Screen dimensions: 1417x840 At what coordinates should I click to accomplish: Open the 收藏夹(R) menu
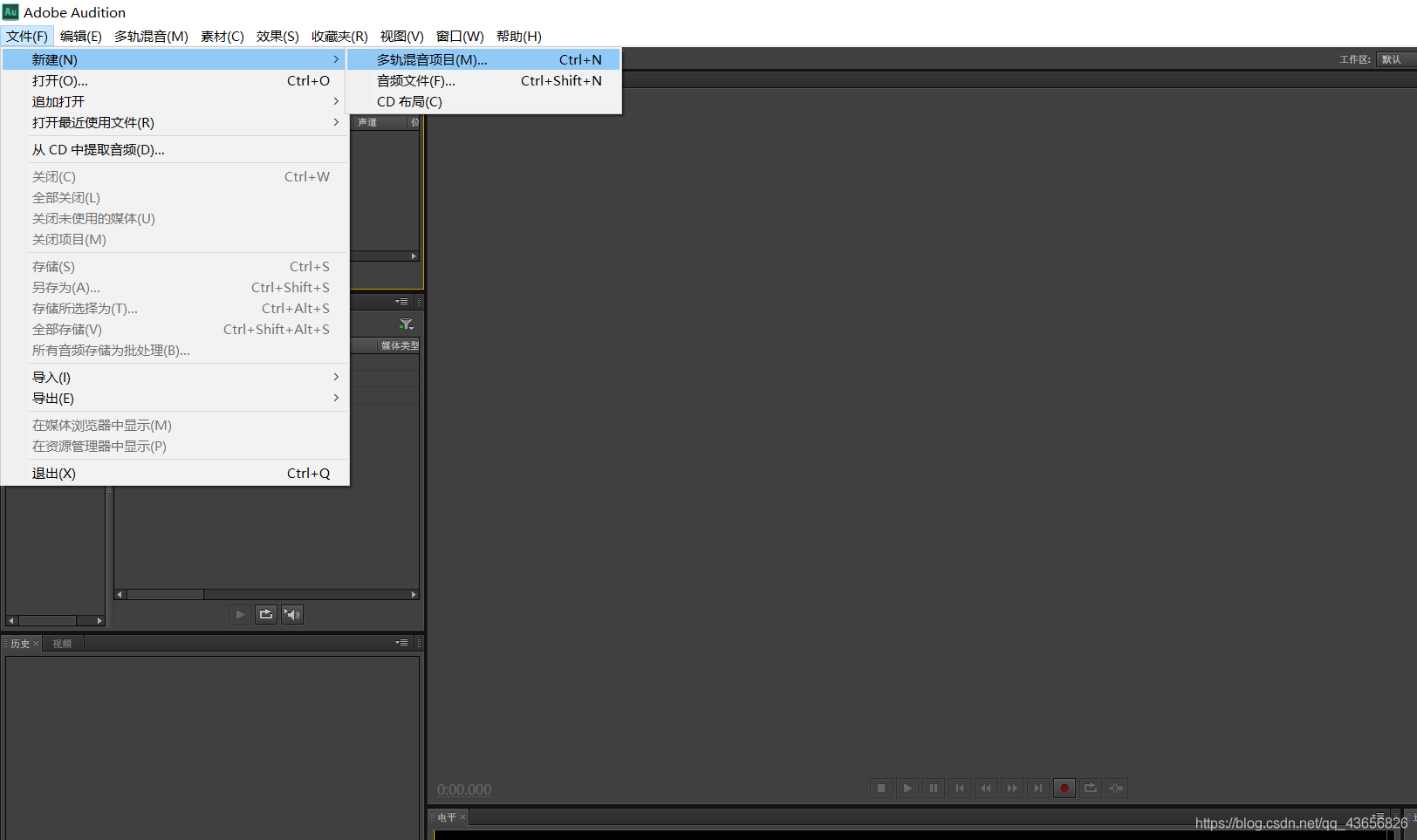(x=339, y=36)
